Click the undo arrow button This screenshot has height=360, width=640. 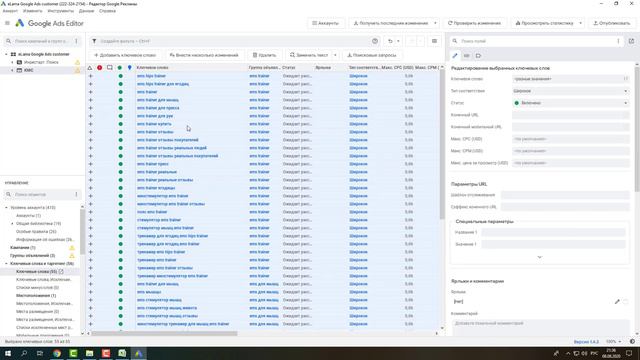[390, 41]
